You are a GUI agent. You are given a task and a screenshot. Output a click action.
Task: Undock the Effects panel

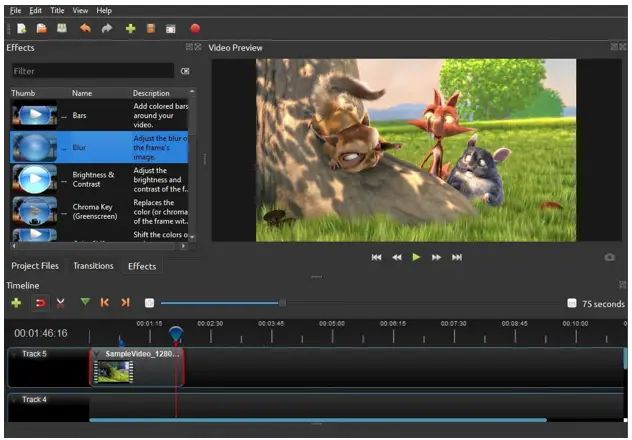click(x=189, y=47)
